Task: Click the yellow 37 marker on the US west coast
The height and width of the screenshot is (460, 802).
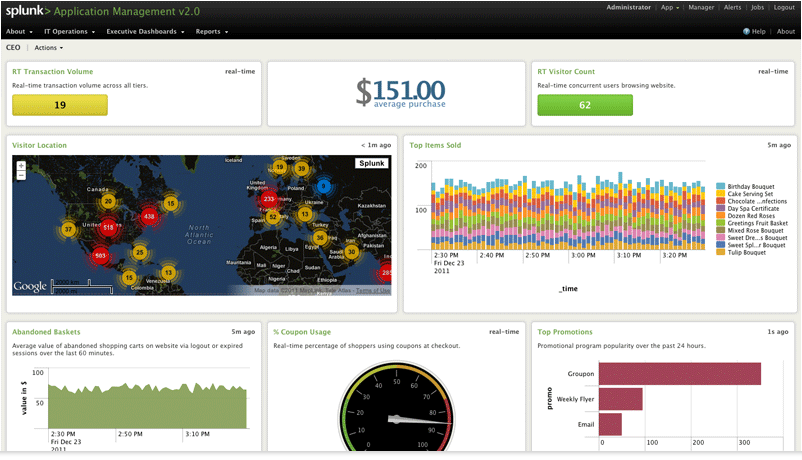Action: point(68,229)
